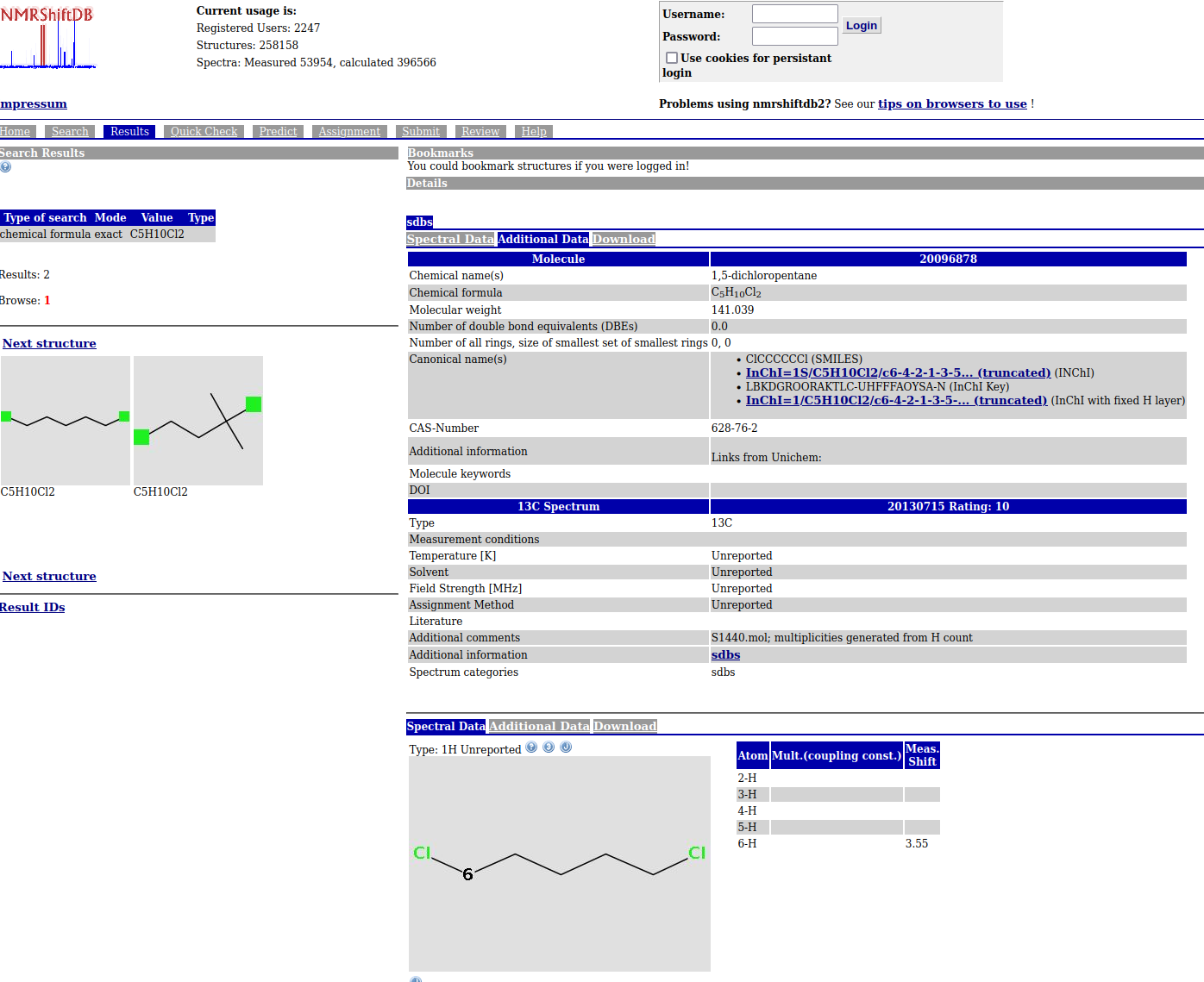Click the help icon under Search Results
1204x982 pixels.
click(5, 167)
